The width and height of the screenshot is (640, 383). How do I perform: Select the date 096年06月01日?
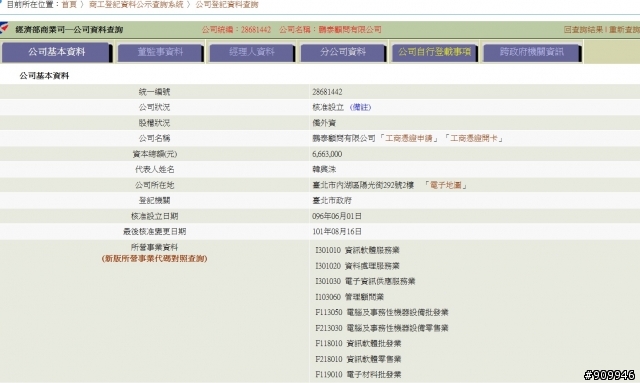click(337, 216)
